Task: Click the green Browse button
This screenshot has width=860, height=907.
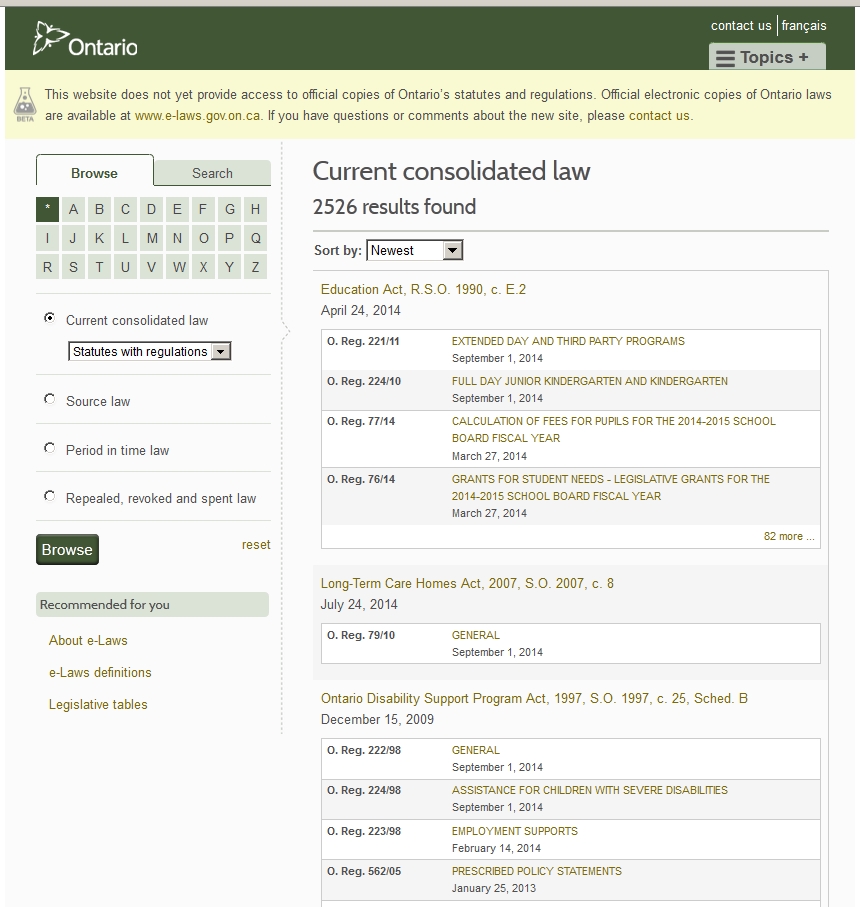Action: pos(67,550)
